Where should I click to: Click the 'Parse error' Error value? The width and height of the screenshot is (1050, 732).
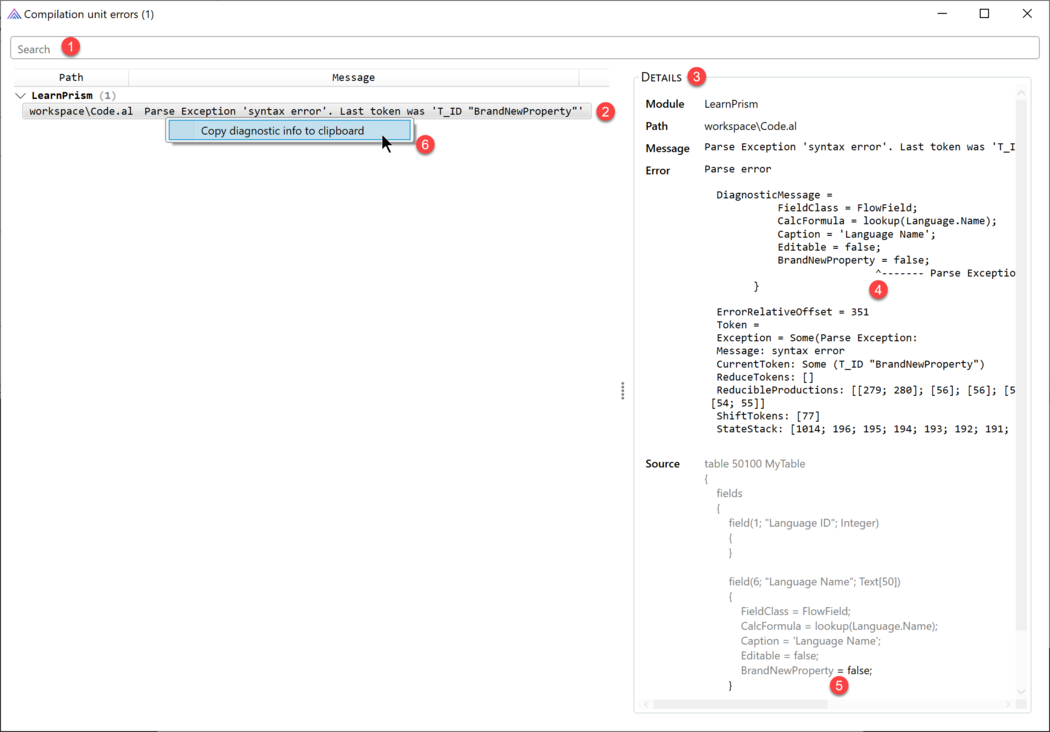tap(738, 169)
